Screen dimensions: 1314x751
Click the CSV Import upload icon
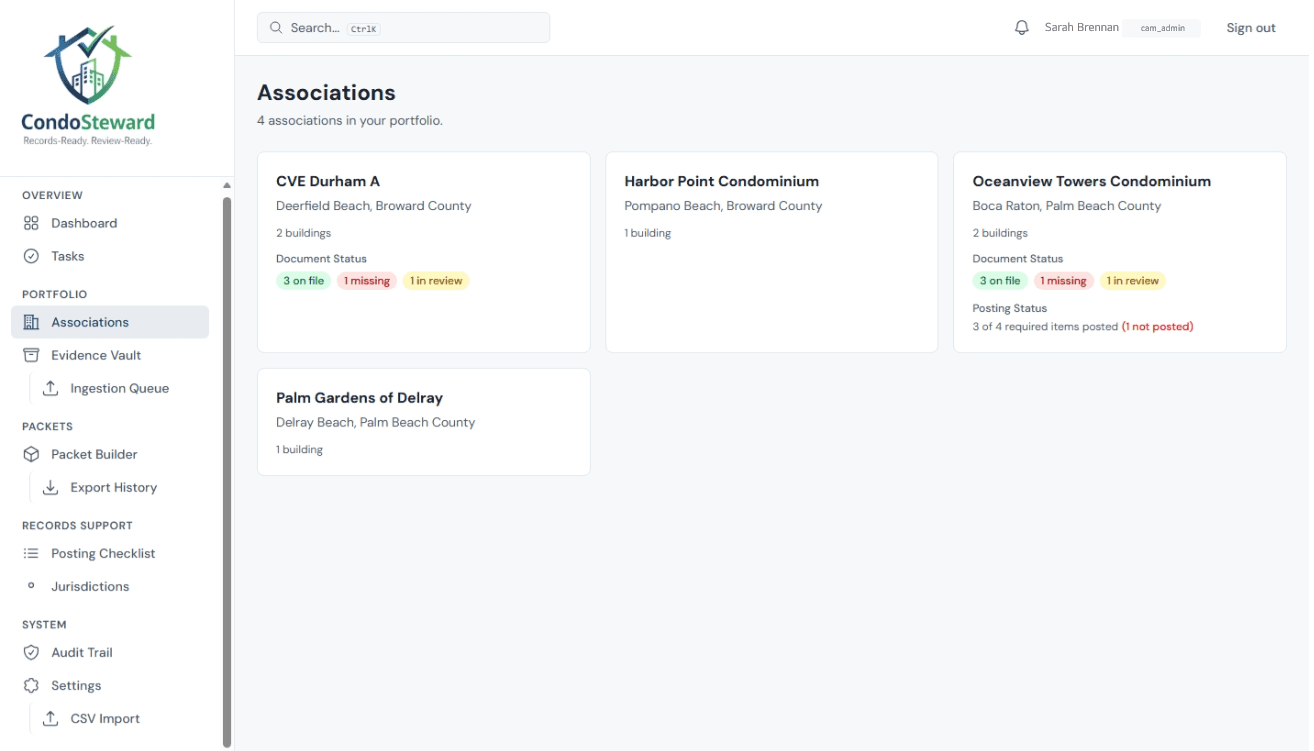50,718
